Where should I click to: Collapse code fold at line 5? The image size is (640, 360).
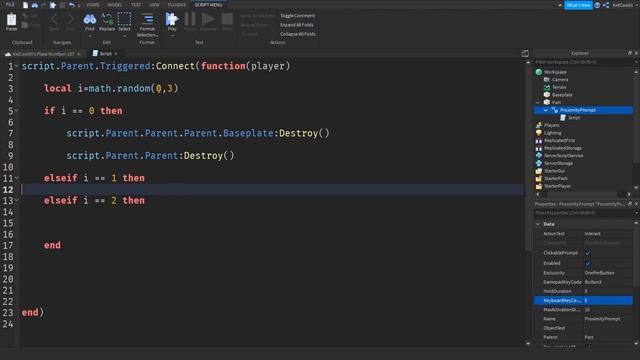coord(17,110)
